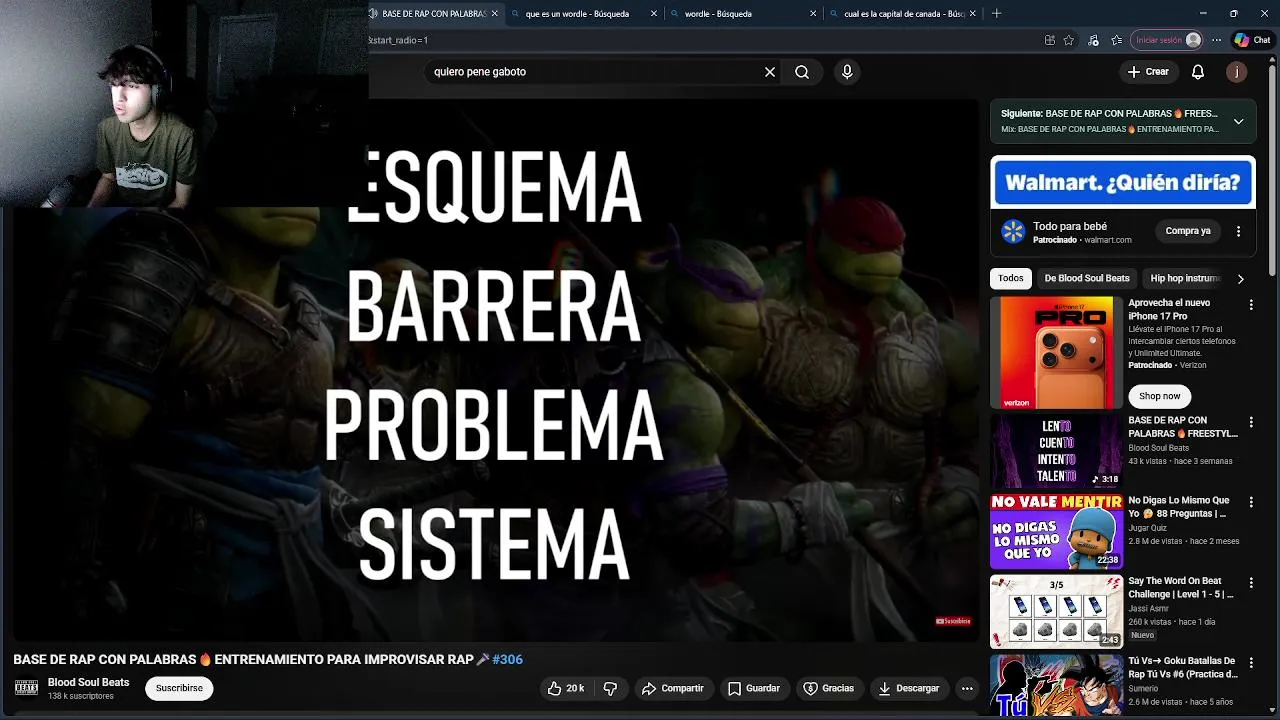
Task: Open browser settings ellipsis menu
Action: (x=1216, y=40)
